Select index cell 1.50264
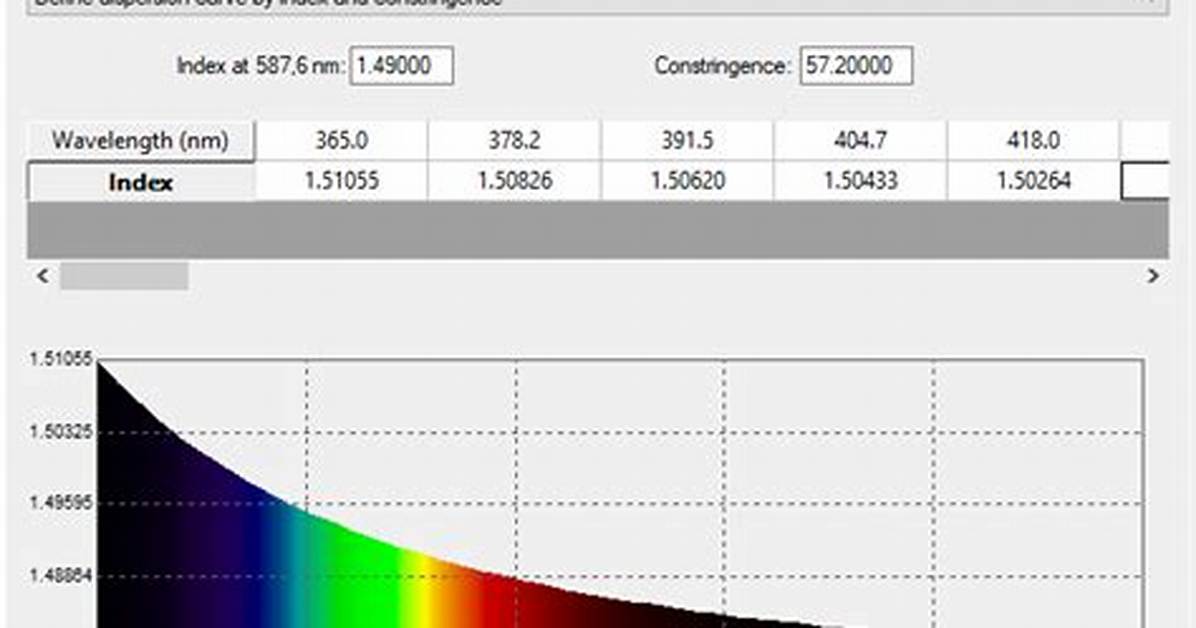 click(1034, 181)
